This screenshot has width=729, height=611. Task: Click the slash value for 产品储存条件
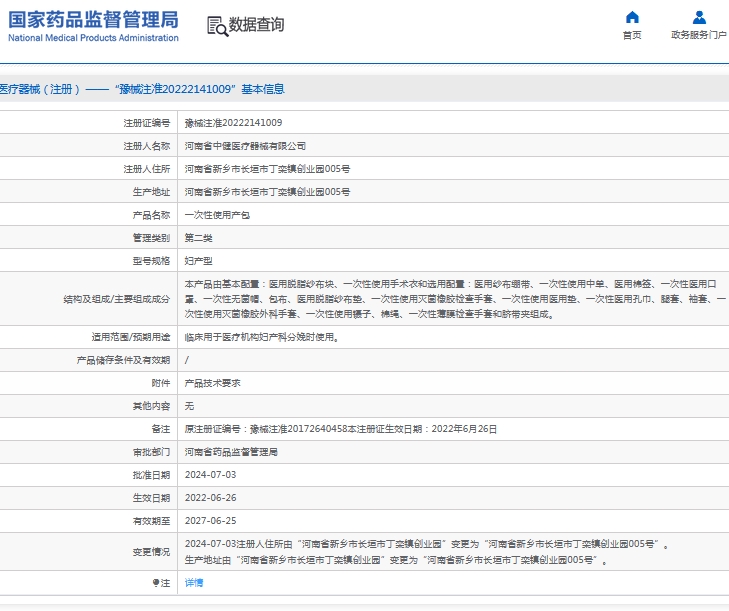tap(187, 360)
